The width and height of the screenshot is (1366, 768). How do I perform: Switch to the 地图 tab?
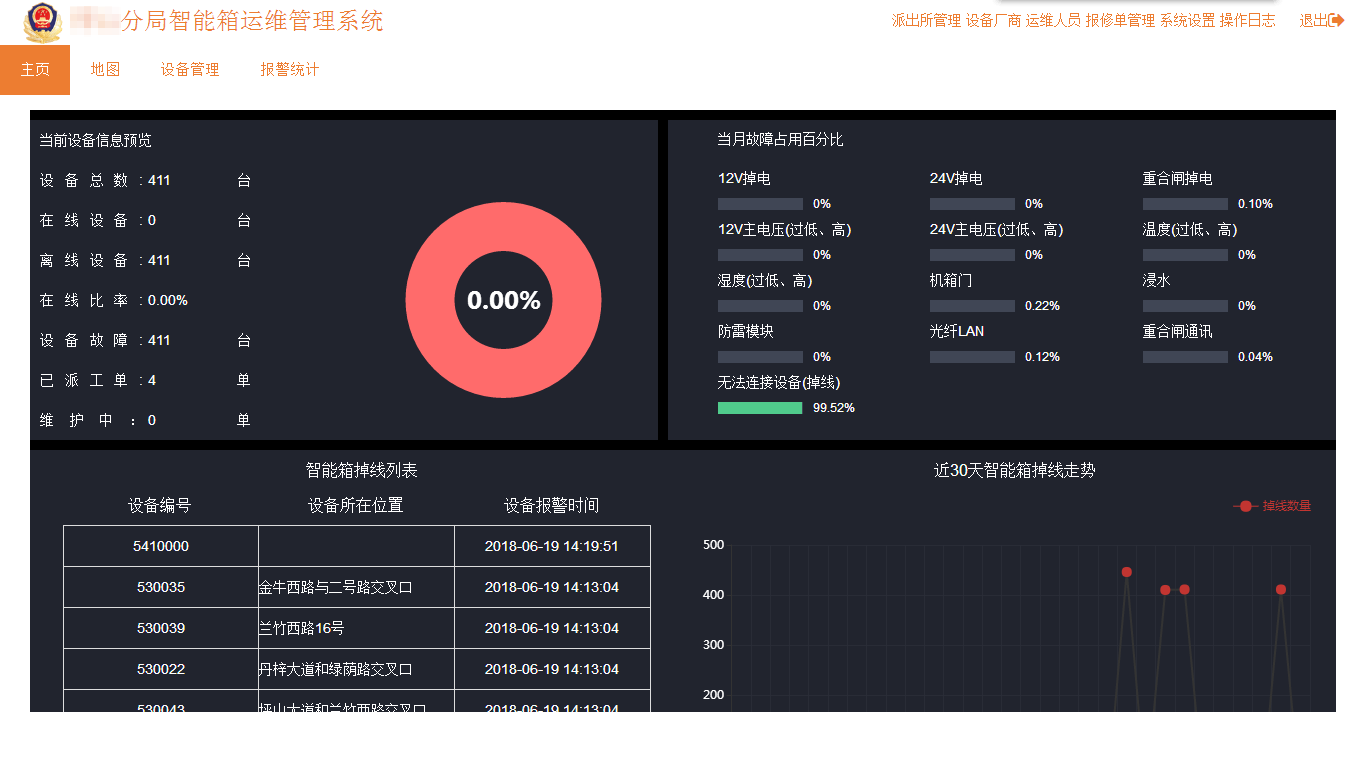(106, 70)
